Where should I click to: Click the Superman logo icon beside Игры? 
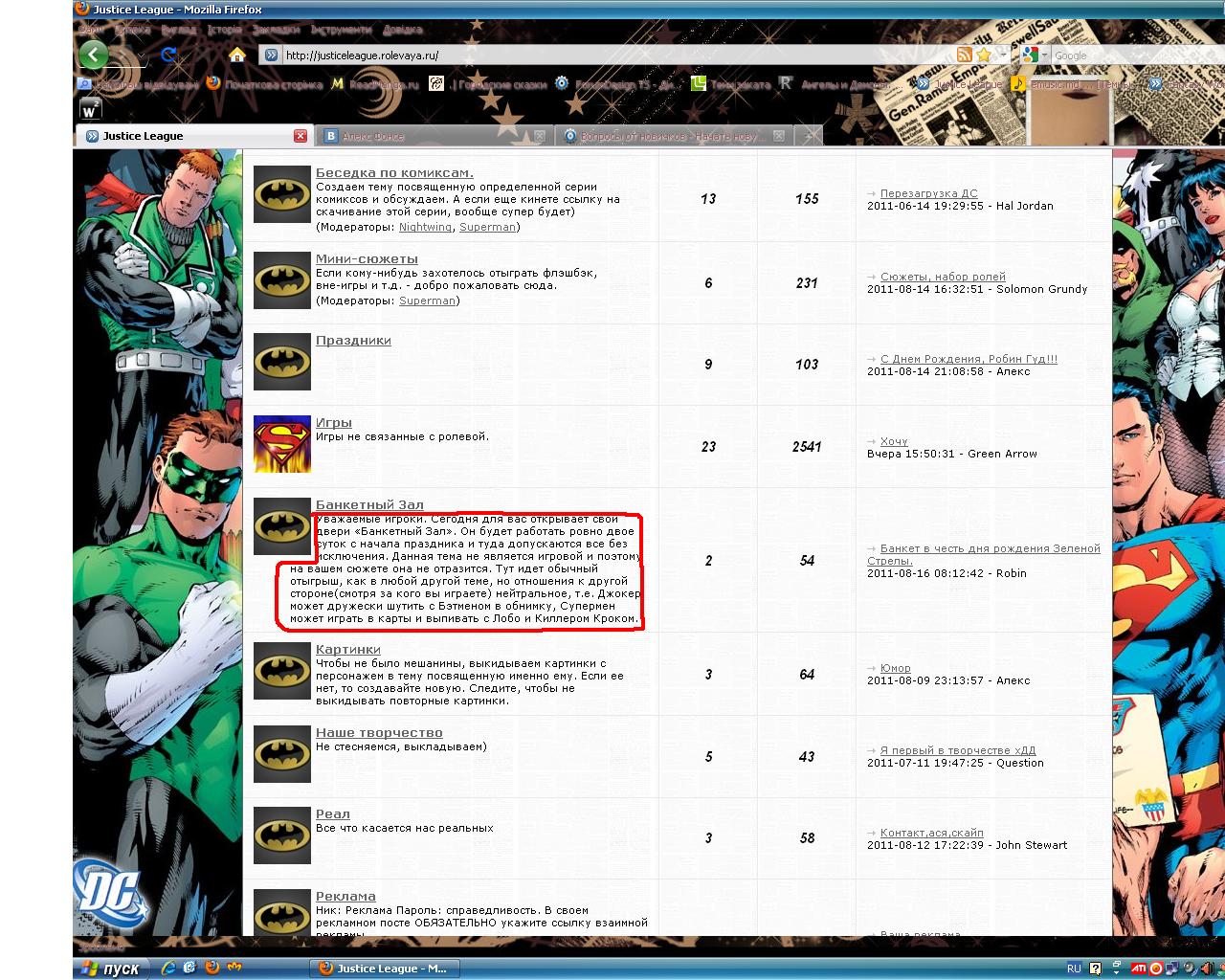[282, 444]
